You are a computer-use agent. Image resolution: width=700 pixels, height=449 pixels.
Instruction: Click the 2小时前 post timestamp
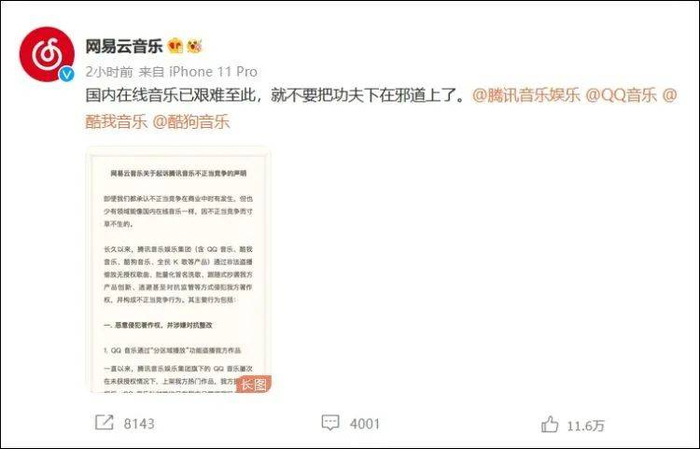pyautogui.click(x=109, y=72)
